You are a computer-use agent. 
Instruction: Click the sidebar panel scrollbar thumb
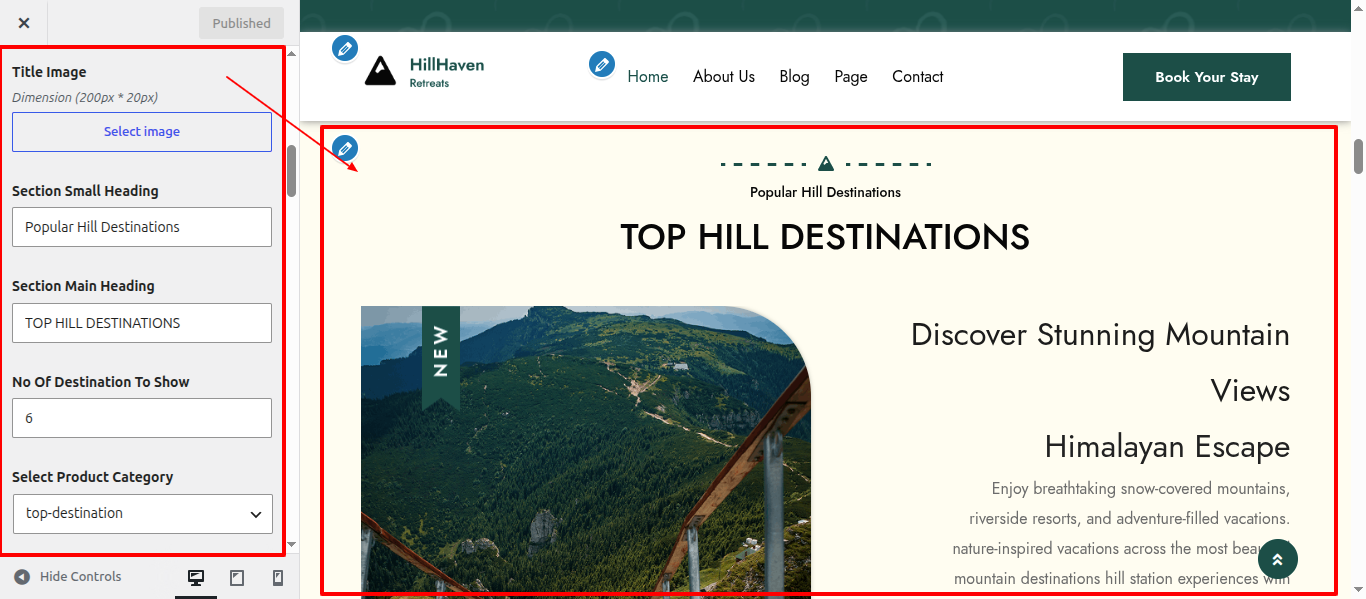292,171
